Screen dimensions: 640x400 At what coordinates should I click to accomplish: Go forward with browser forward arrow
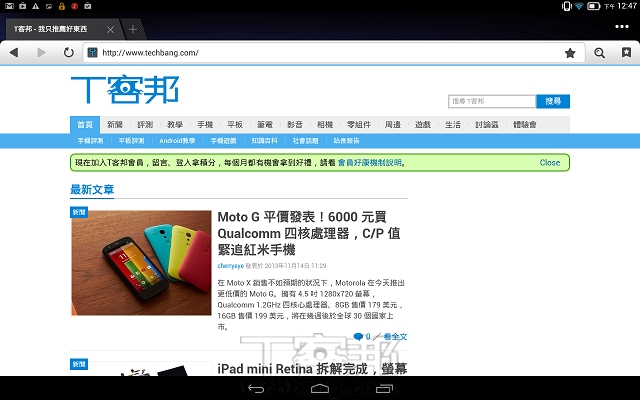(x=41, y=52)
